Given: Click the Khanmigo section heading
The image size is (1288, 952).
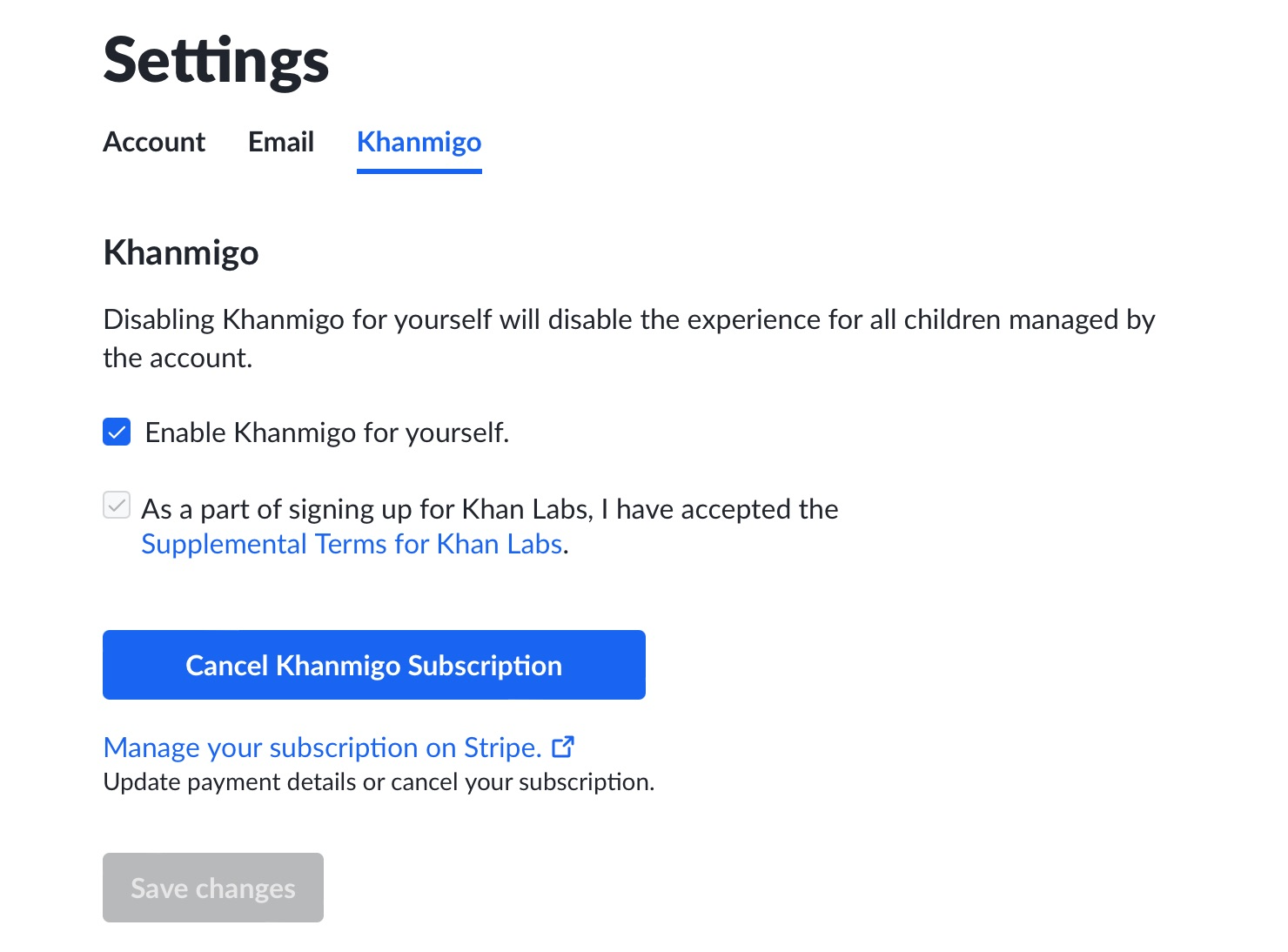Looking at the screenshot, I should click(180, 251).
